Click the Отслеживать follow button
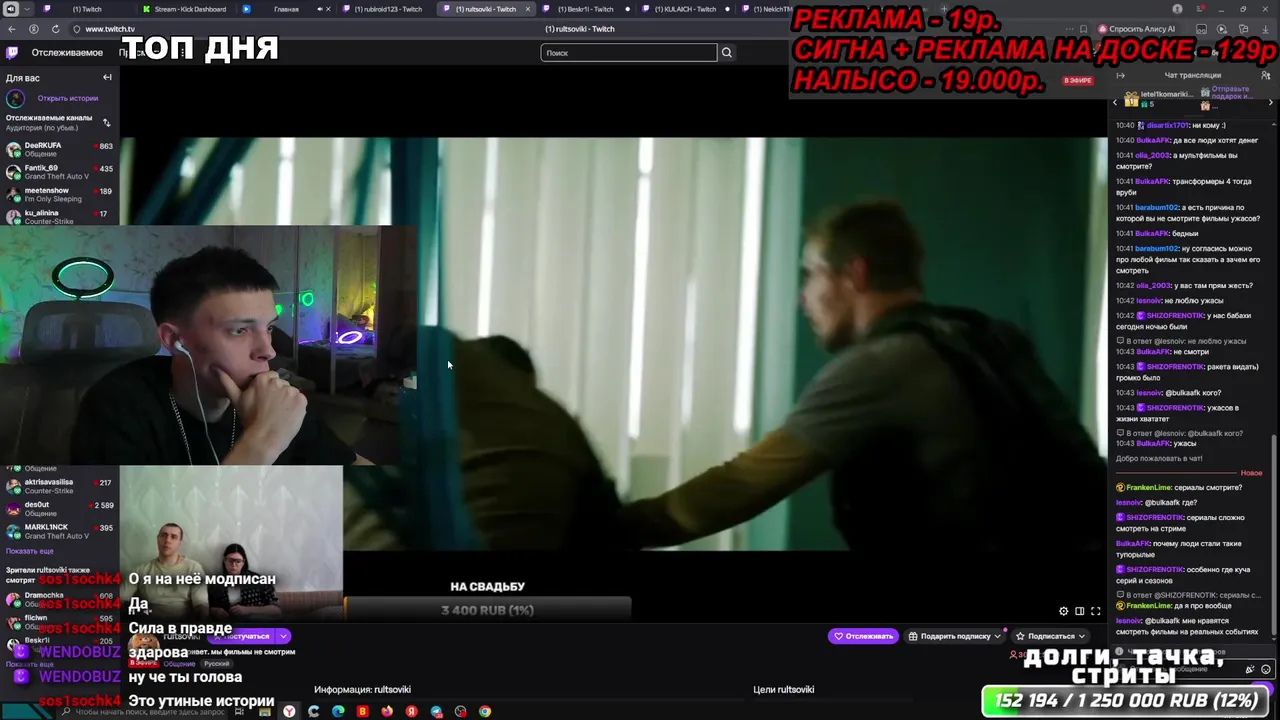1280x720 pixels. [x=863, y=636]
